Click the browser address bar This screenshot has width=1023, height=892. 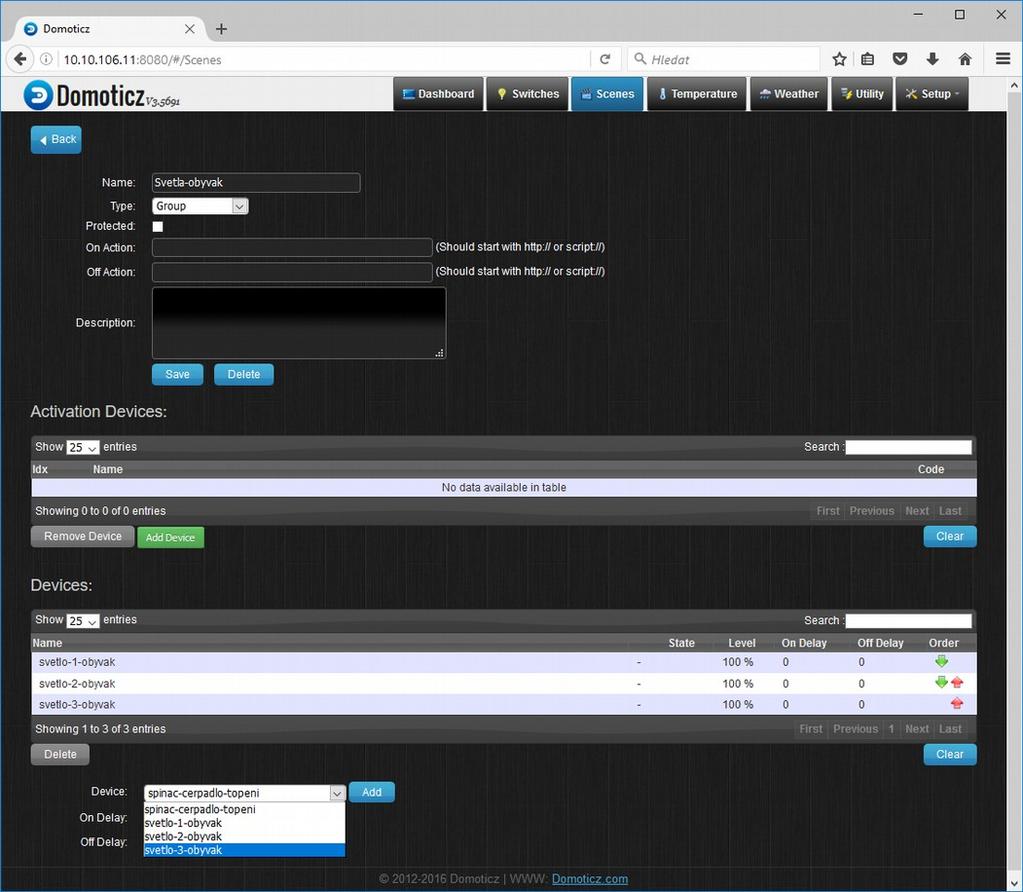(x=323, y=59)
